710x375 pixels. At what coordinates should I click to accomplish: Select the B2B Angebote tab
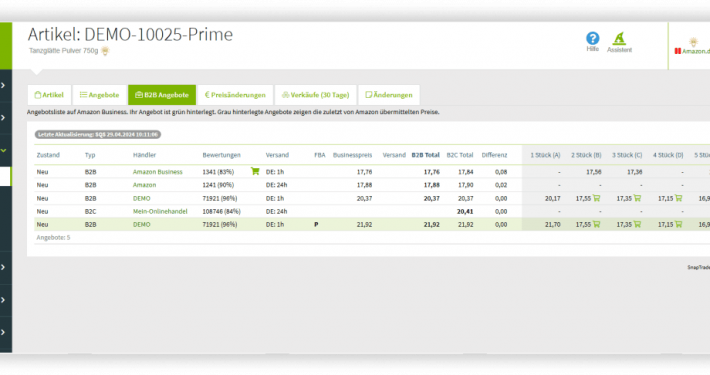click(162, 95)
